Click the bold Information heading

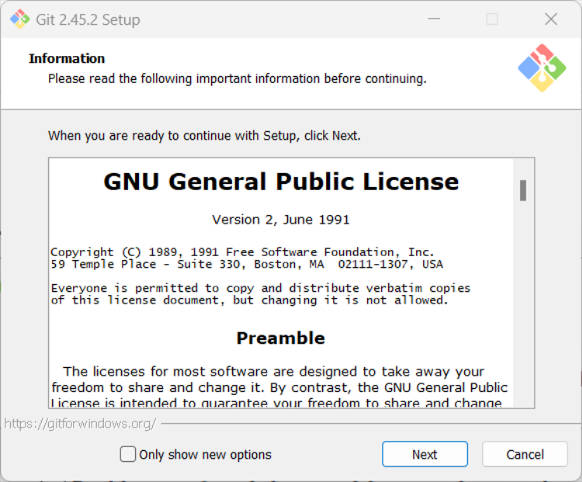tap(67, 59)
